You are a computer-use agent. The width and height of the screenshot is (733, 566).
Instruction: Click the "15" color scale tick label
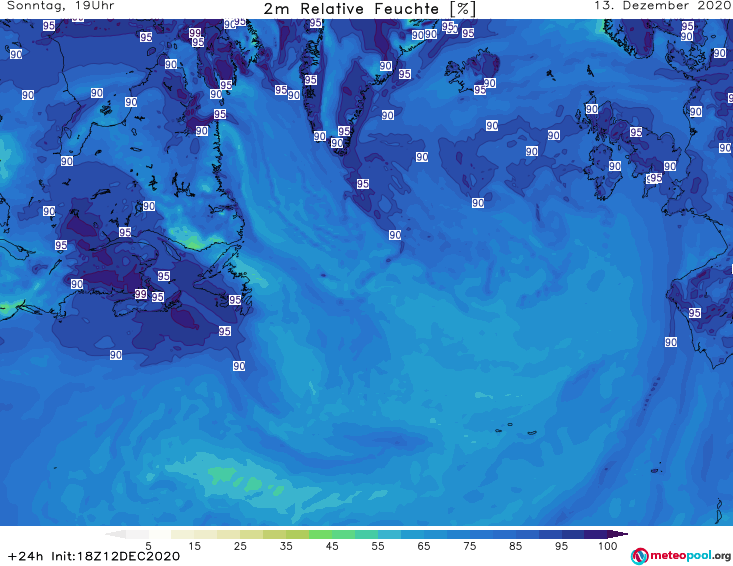point(194,546)
